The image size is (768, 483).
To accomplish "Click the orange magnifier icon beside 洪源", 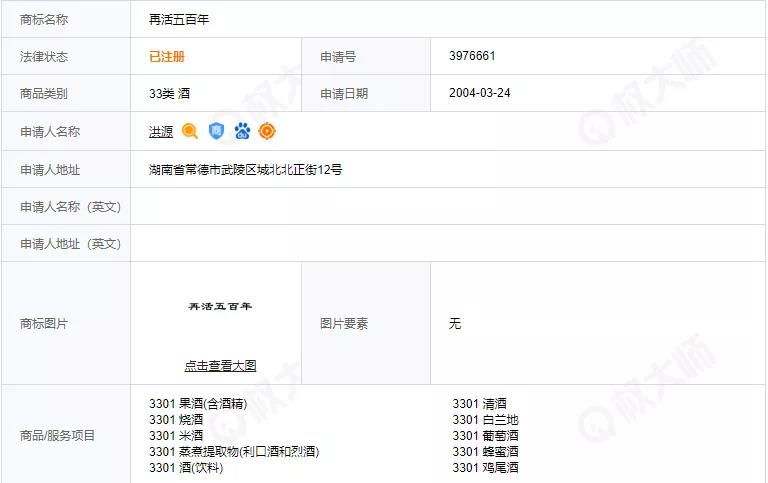I will pos(190,131).
